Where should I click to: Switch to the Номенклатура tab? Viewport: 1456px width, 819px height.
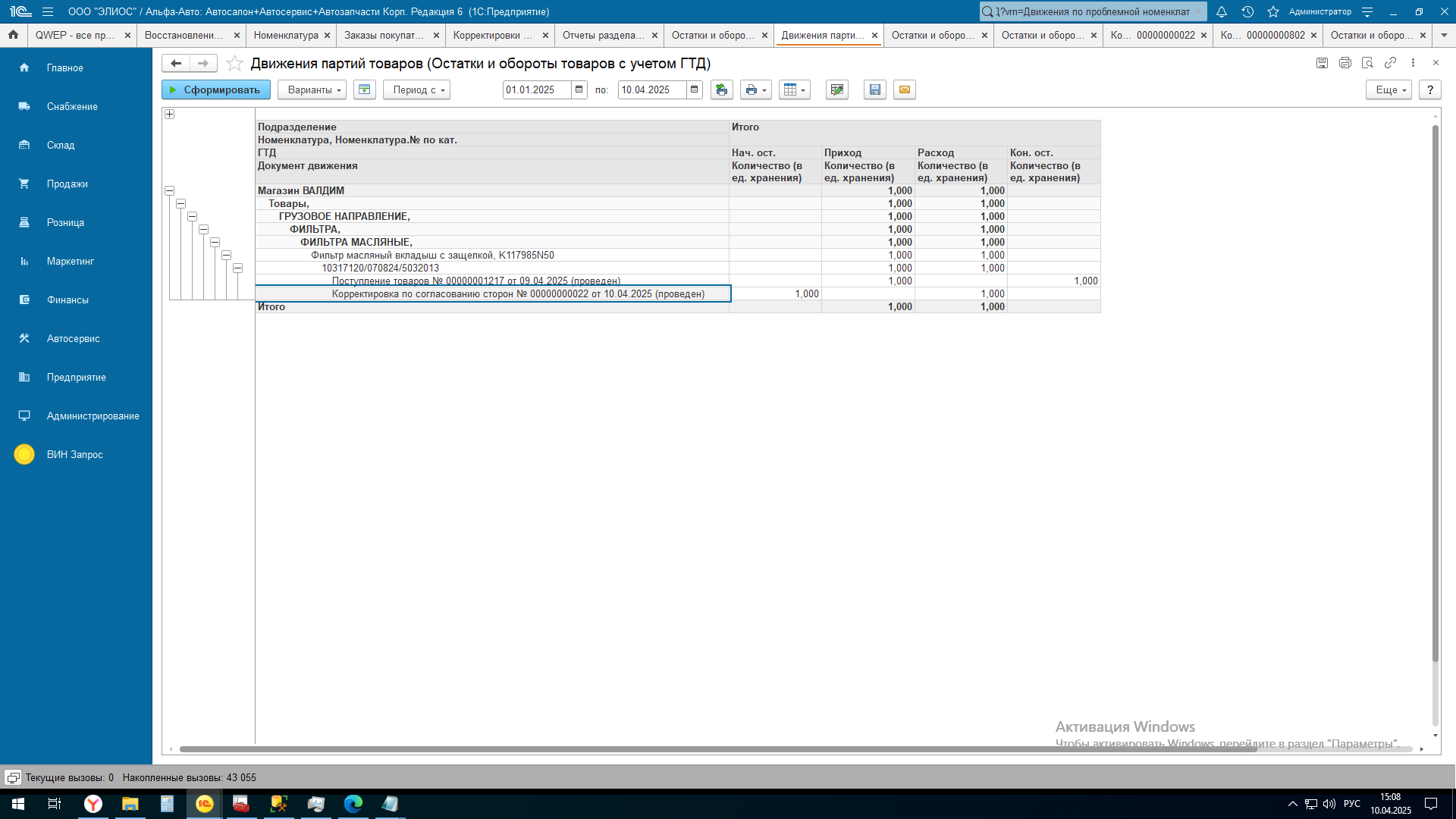coord(286,35)
